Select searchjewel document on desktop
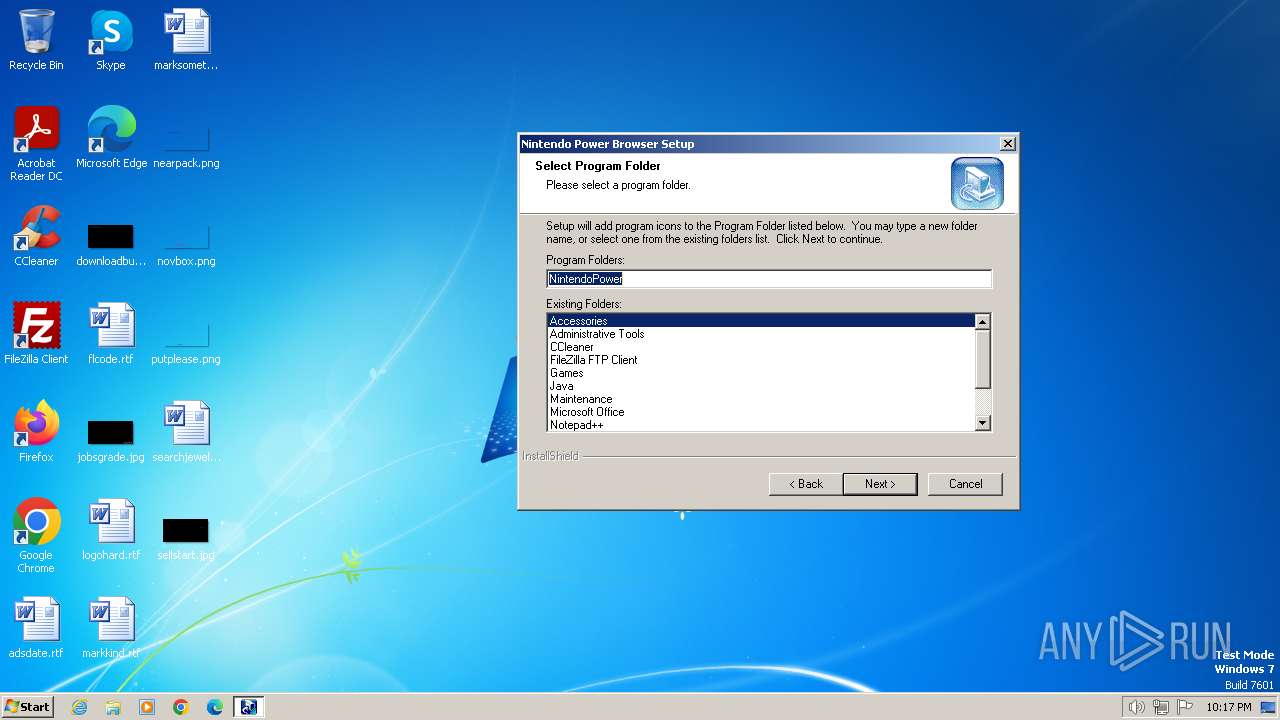1280x720 pixels. coord(186,432)
